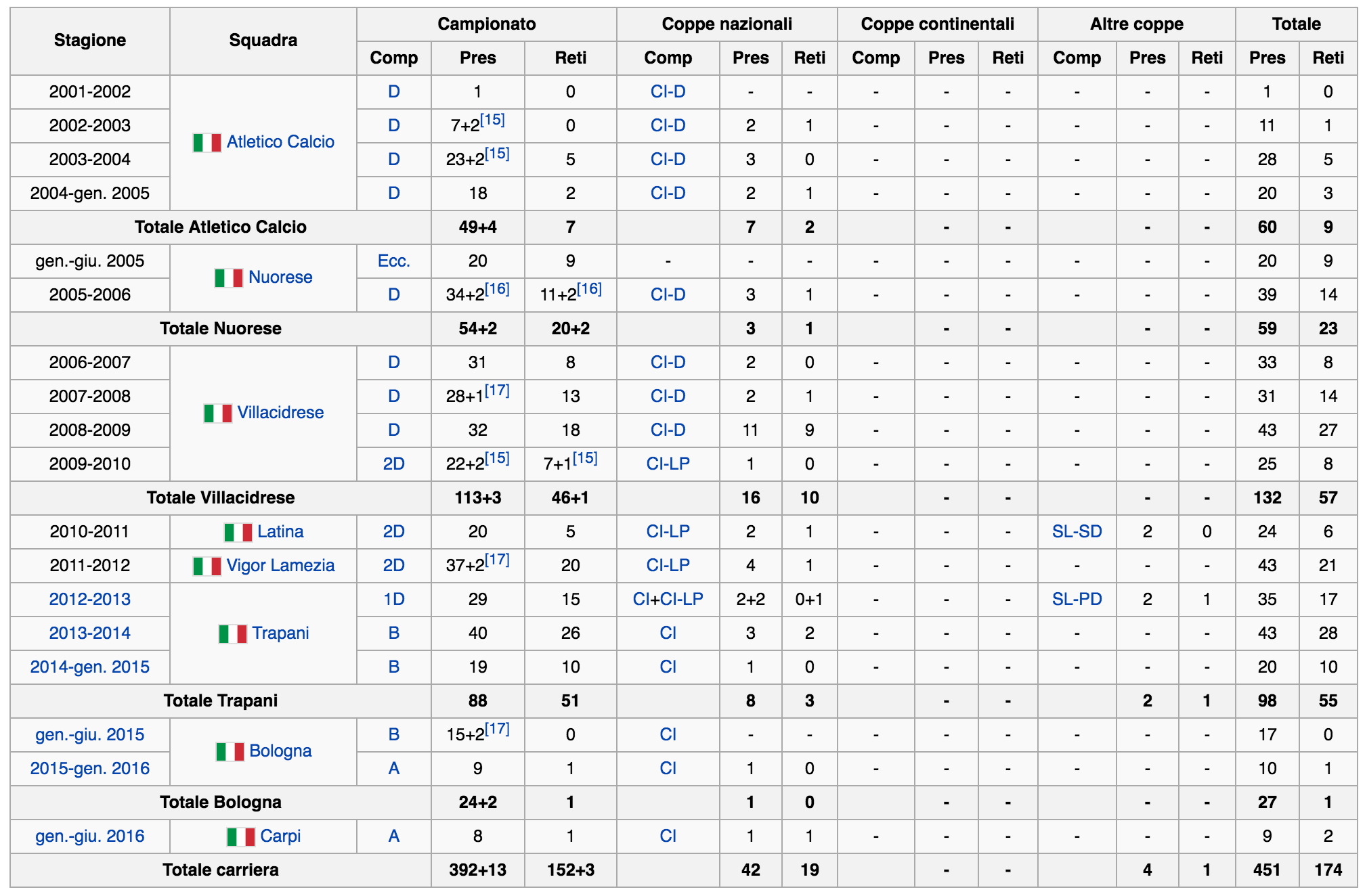Open the Latina team page

(x=280, y=532)
